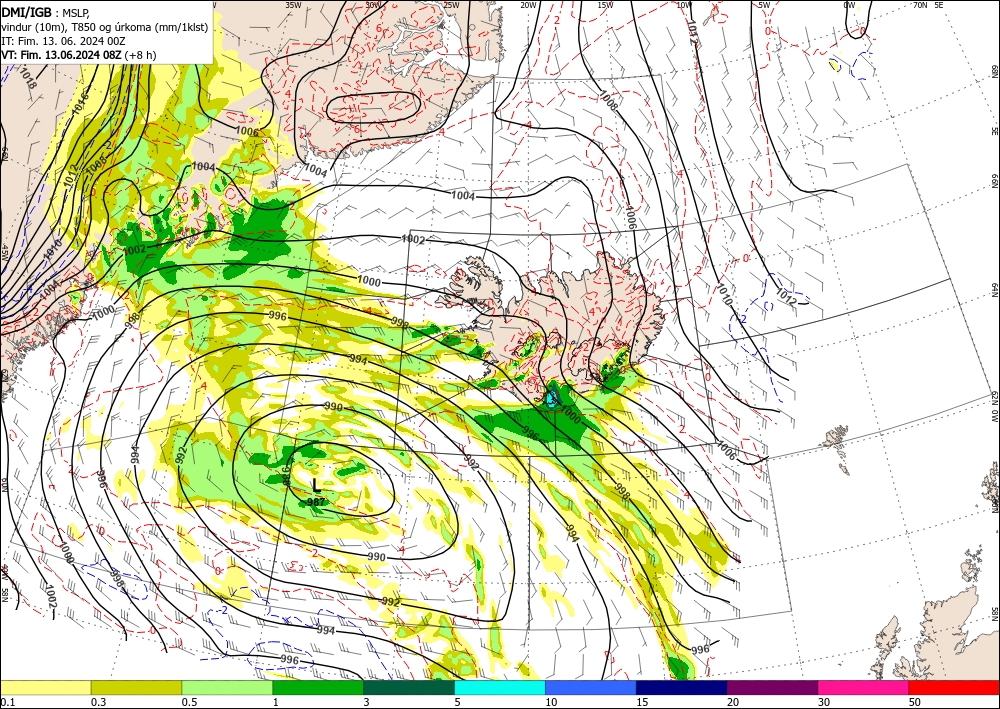Click the legend value 0.1
Viewport: 1000px width, 709px height.
click(8, 702)
